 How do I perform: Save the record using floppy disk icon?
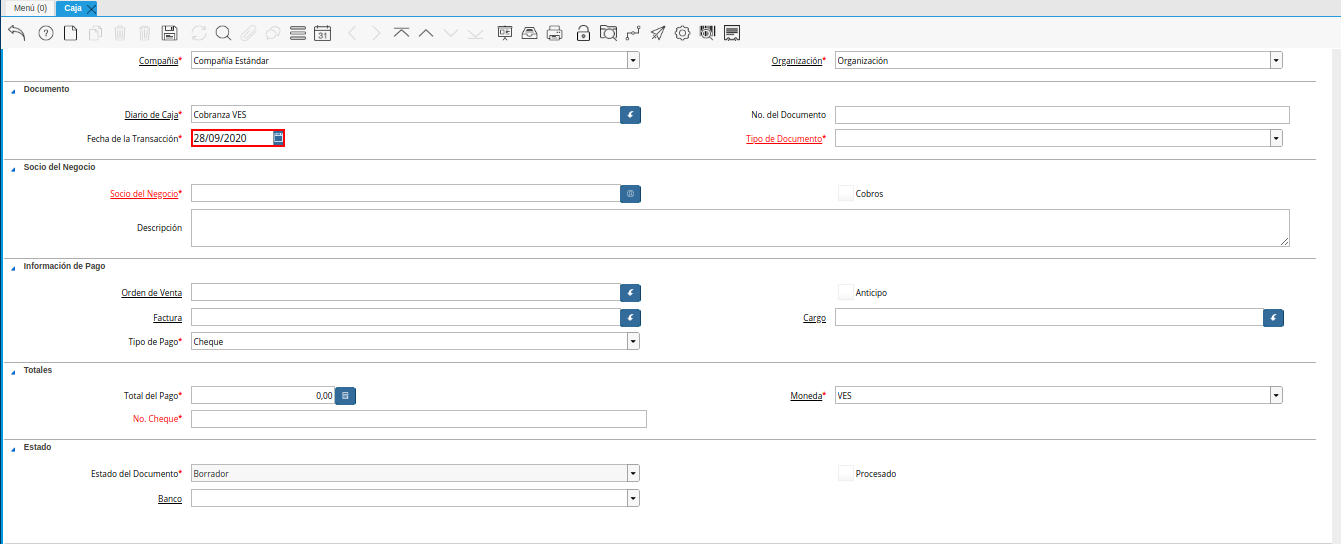click(169, 33)
